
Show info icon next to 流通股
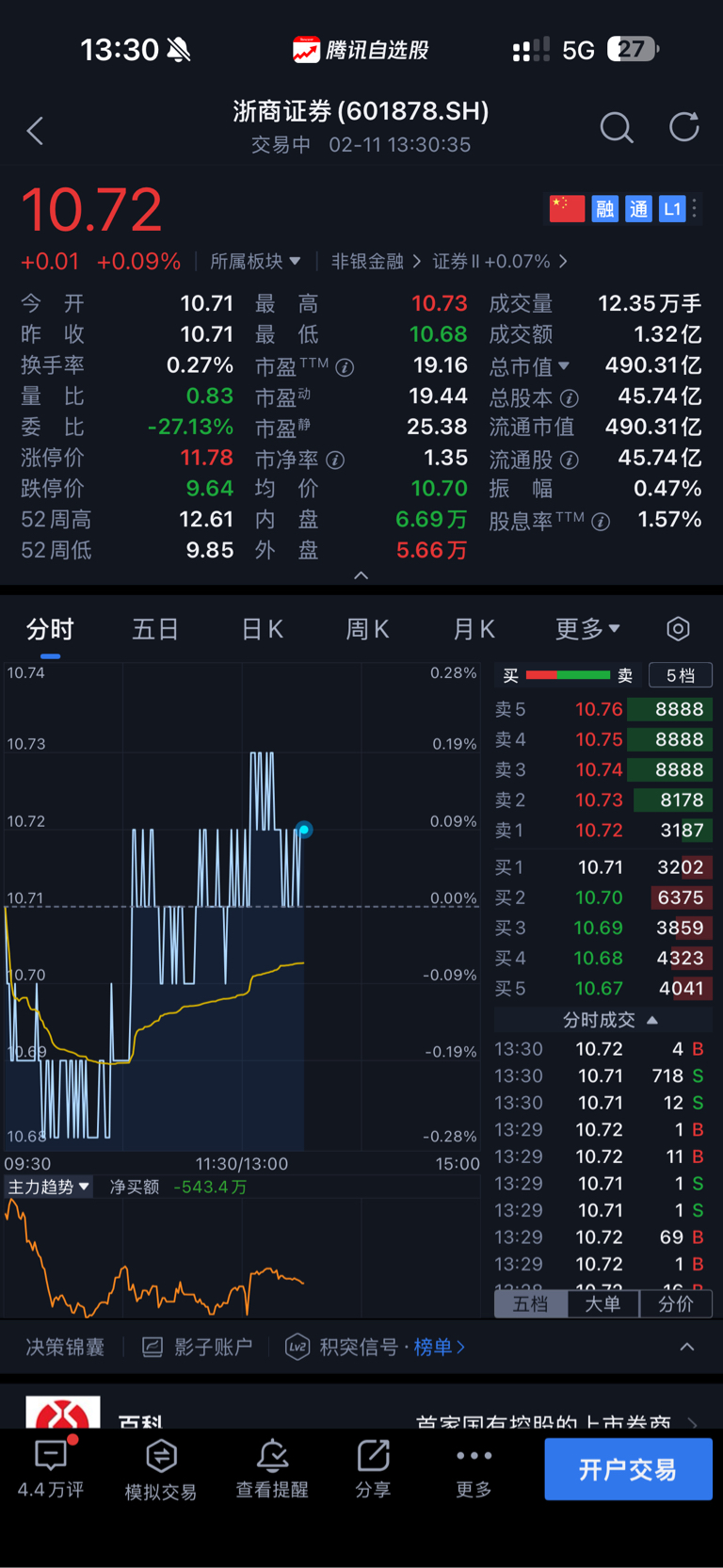click(570, 460)
